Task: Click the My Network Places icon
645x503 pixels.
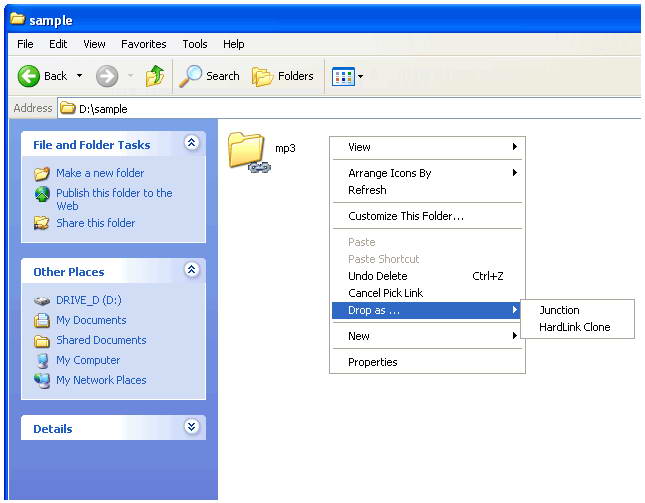Action: click(42, 380)
